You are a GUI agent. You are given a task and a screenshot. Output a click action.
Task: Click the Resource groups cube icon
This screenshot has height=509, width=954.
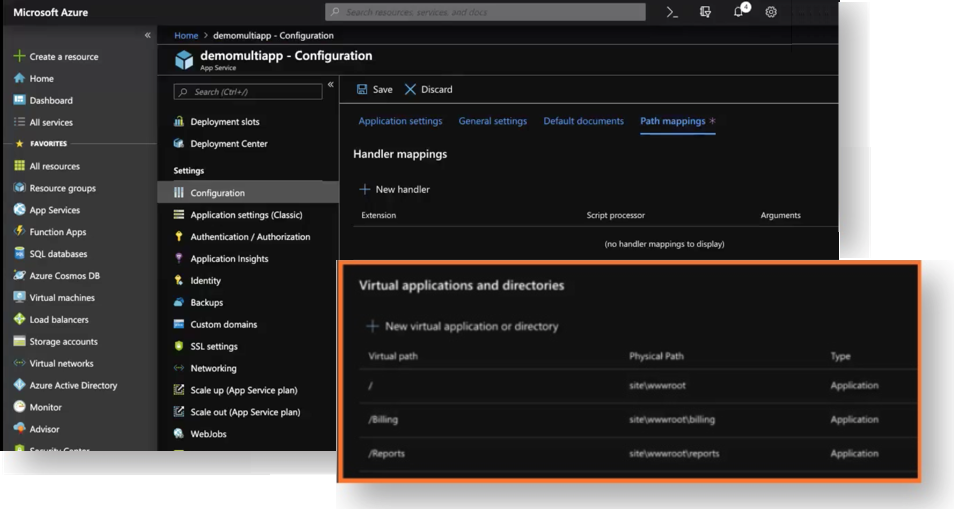[19, 187]
